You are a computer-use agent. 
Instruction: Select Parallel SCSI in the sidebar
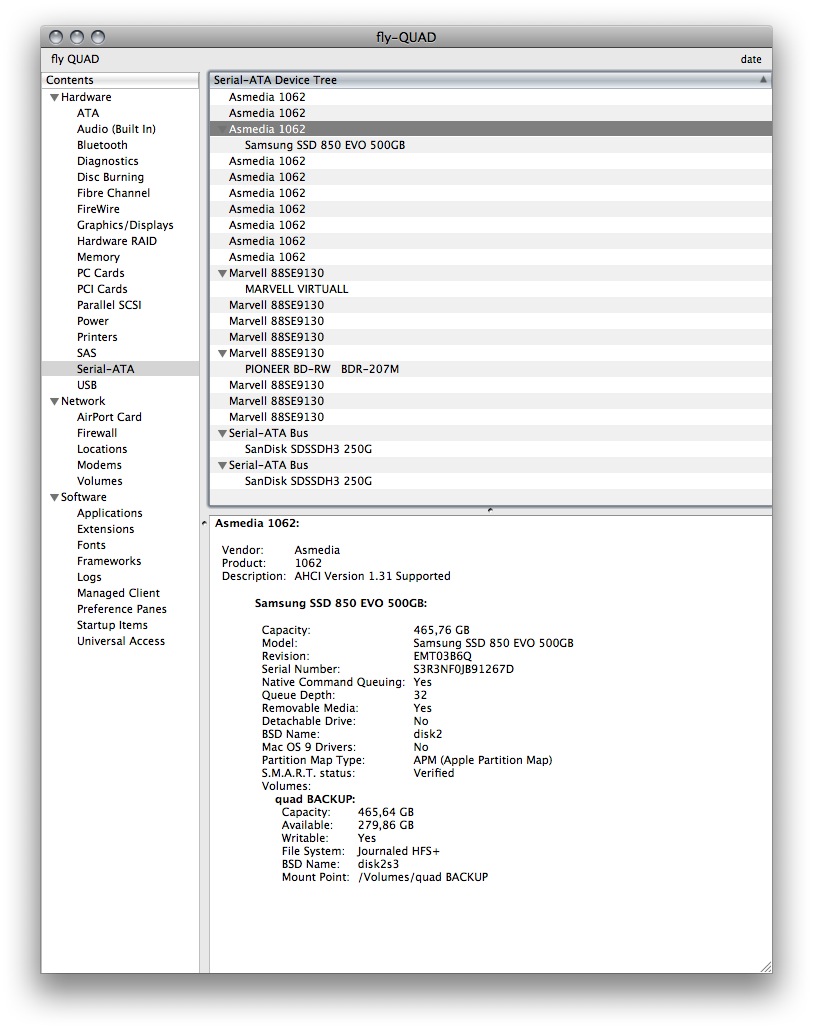(x=109, y=305)
